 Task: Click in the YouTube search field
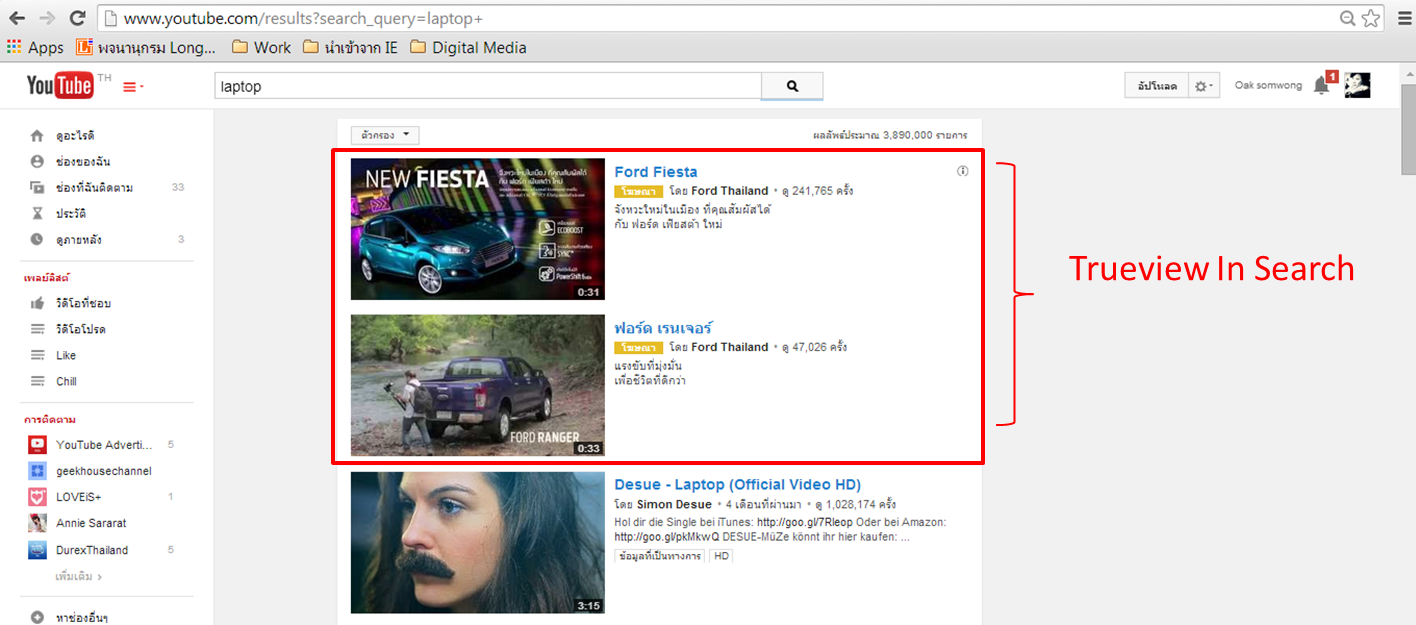pos(488,87)
